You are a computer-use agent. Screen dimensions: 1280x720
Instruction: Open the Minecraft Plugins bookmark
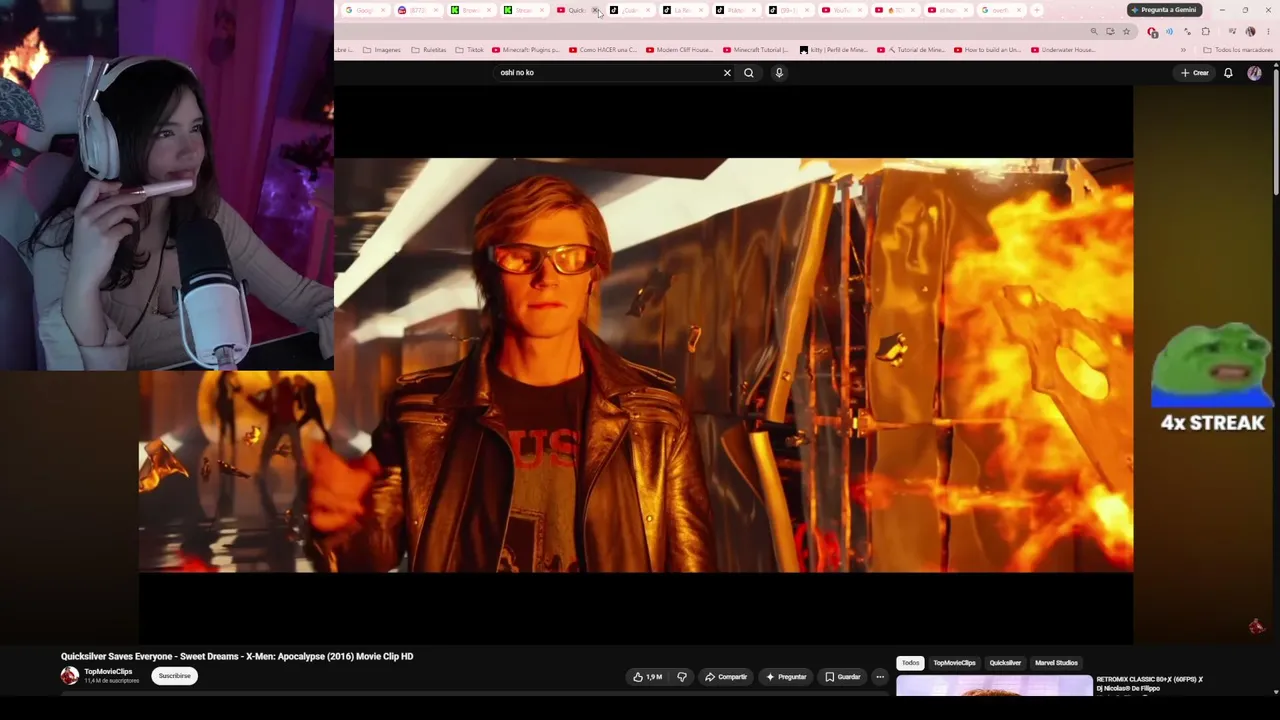pyautogui.click(x=525, y=50)
